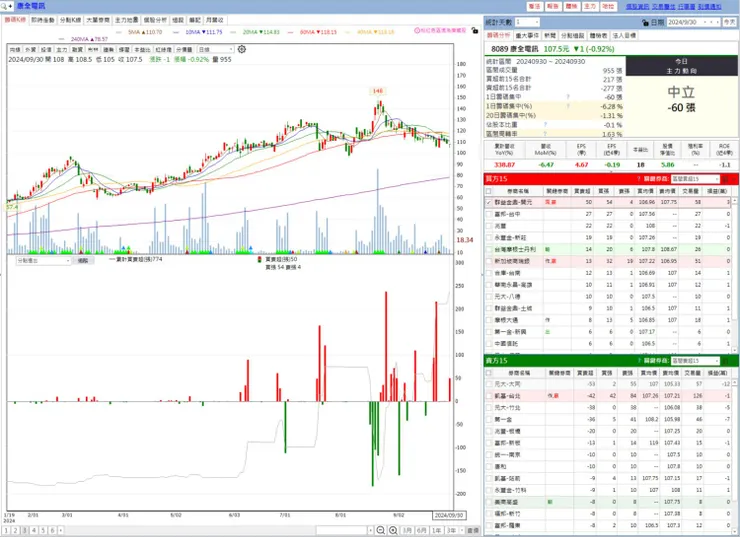This screenshot has width=740, height=537.
Task: Go to chart page 3
Action: 25,530
